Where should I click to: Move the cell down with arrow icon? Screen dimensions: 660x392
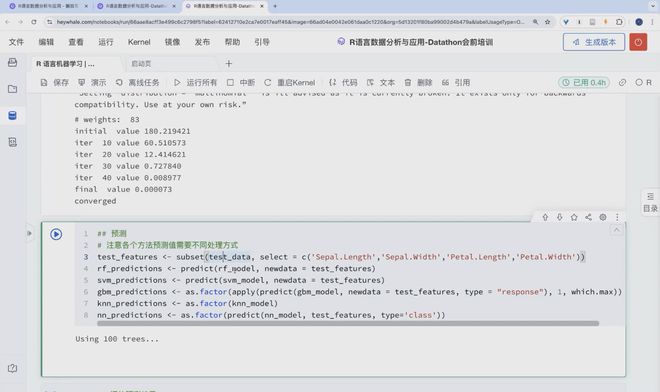coord(559,217)
